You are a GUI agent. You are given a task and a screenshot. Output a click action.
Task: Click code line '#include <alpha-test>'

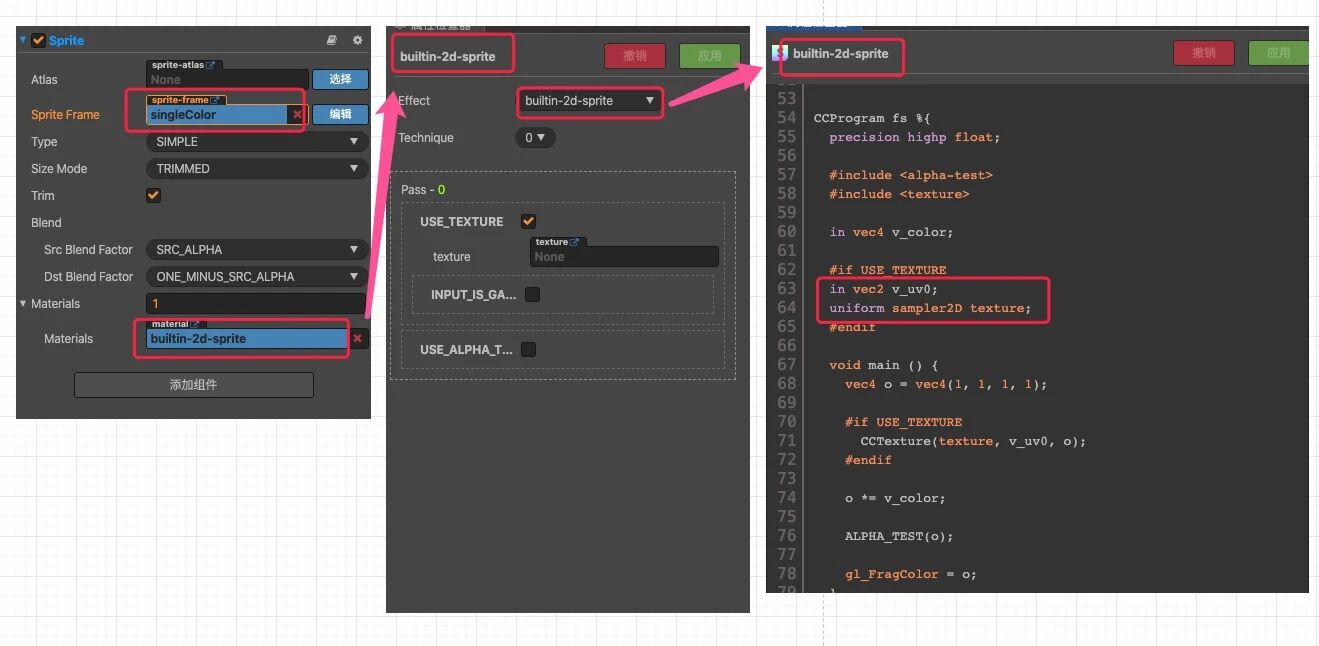pos(910,175)
